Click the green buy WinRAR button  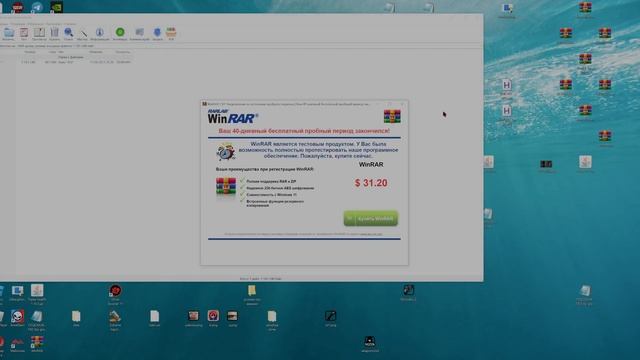(371, 219)
